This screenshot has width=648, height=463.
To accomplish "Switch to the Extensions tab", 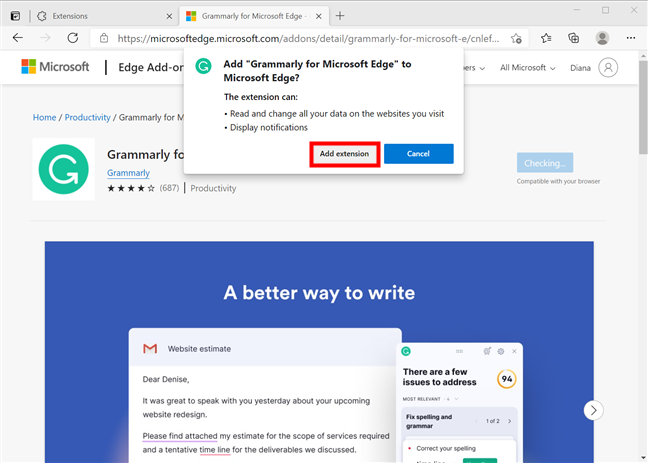I will pyautogui.click(x=105, y=16).
